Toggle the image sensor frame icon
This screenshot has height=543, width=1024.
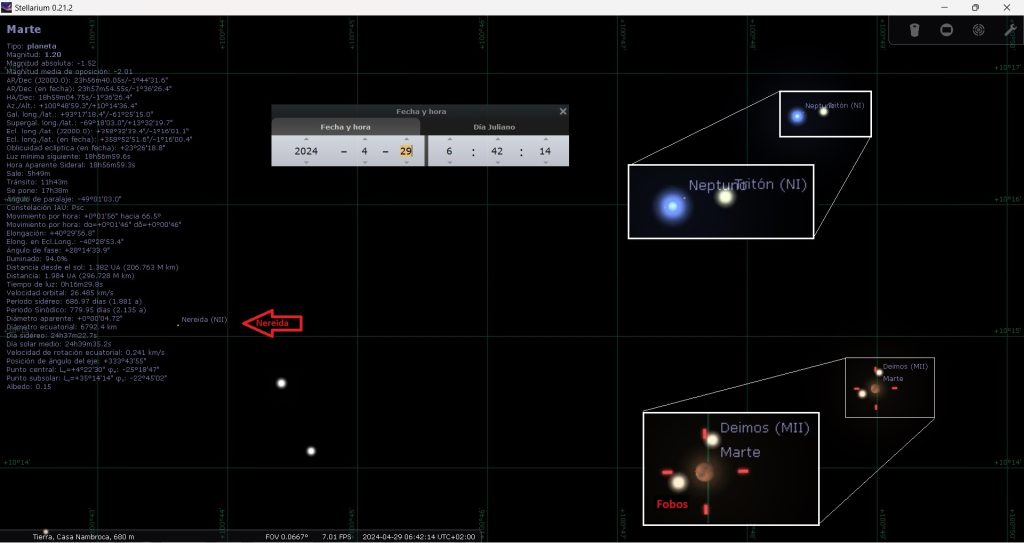tap(946, 30)
